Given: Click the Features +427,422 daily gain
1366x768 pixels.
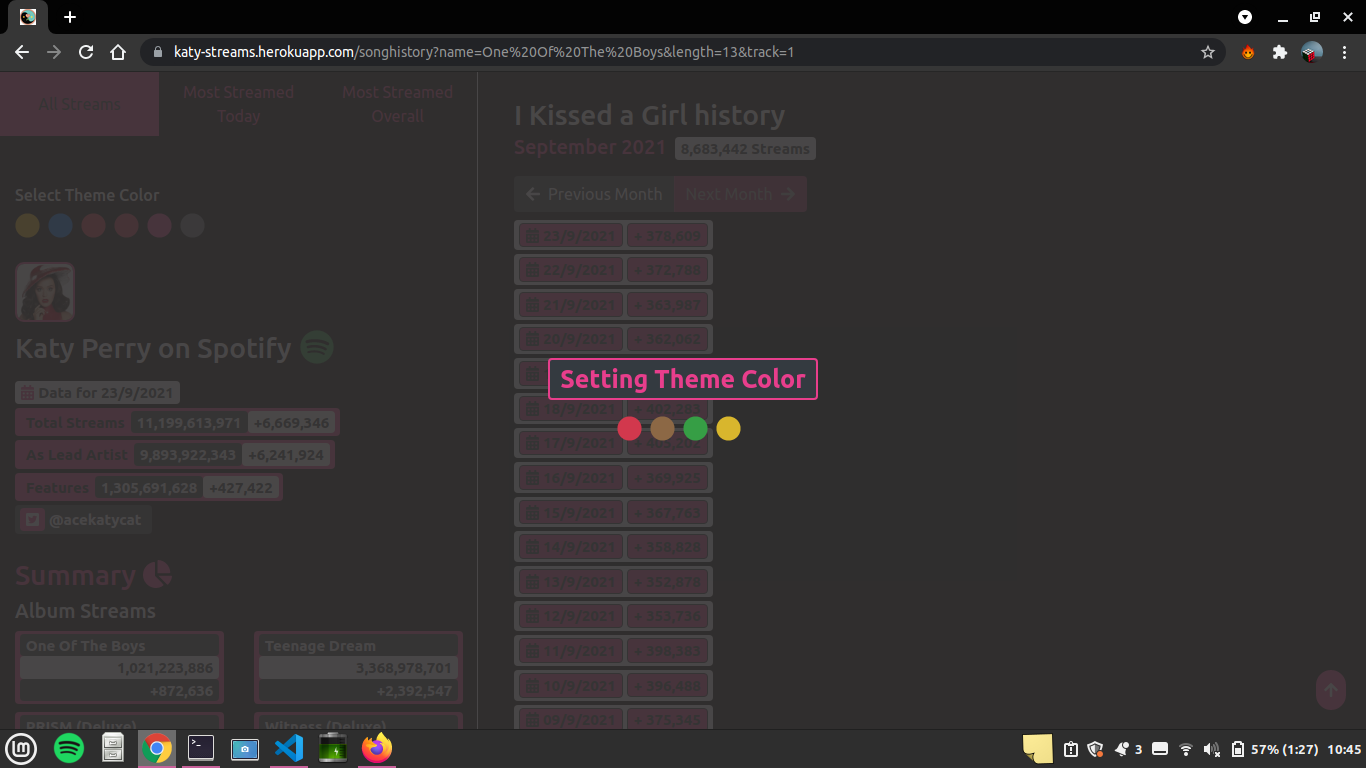Looking at the screenshot, I should tap(240, 488).
